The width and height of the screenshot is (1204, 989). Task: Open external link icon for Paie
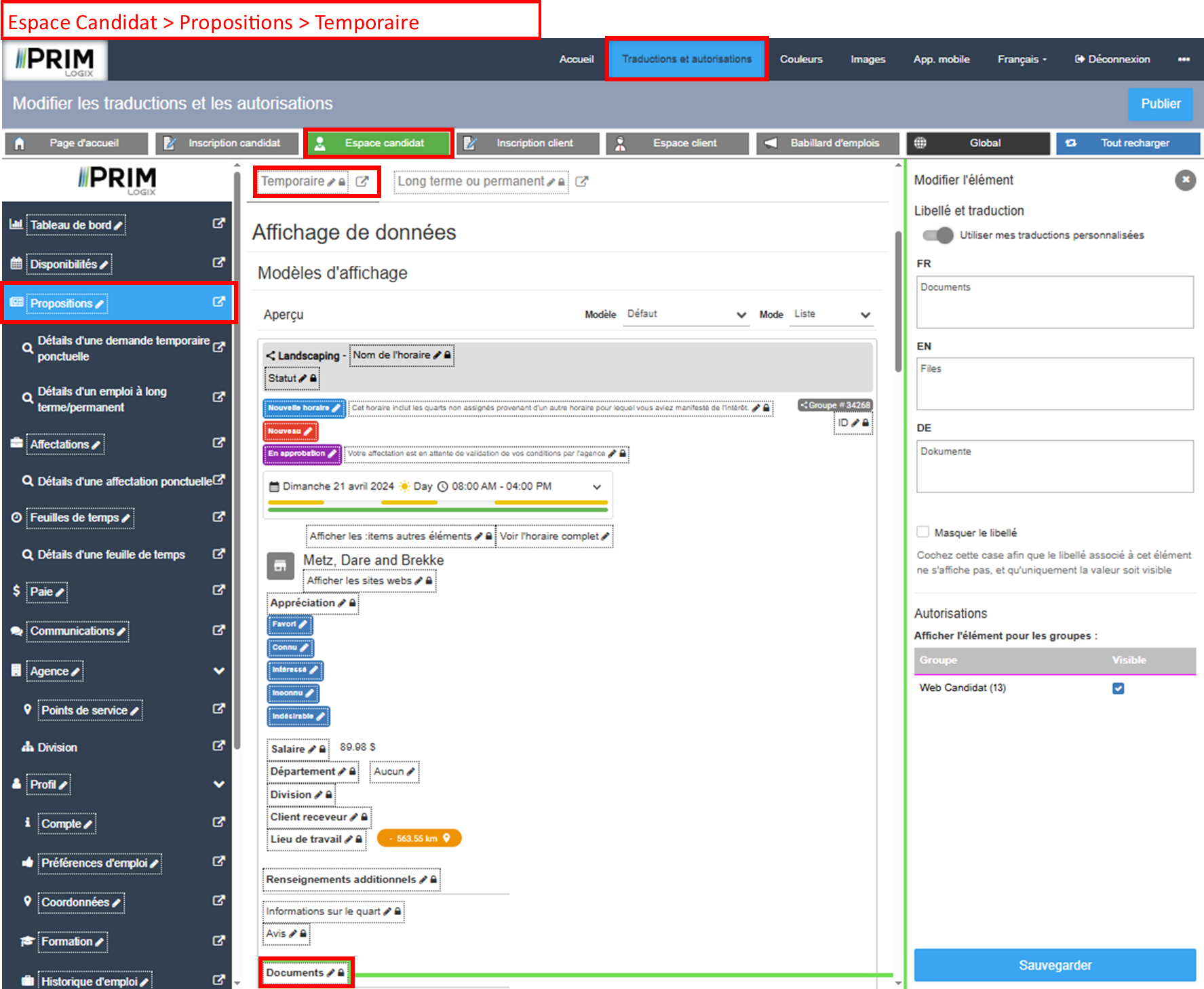click(218, 590)
